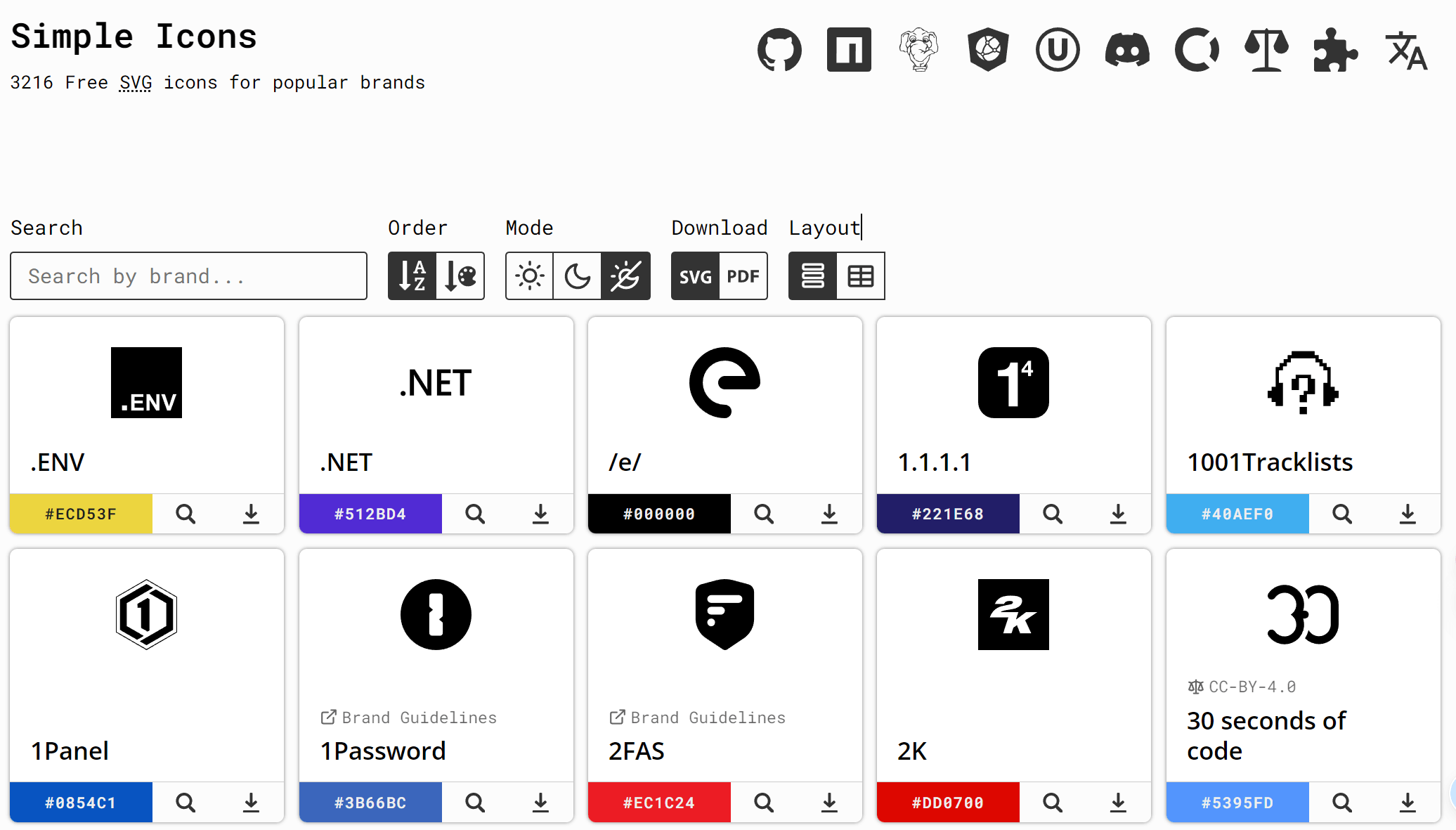The image size is (1456, 830).
Task: Open the Simple Icons GitHub repository
Action: (780, 49)
